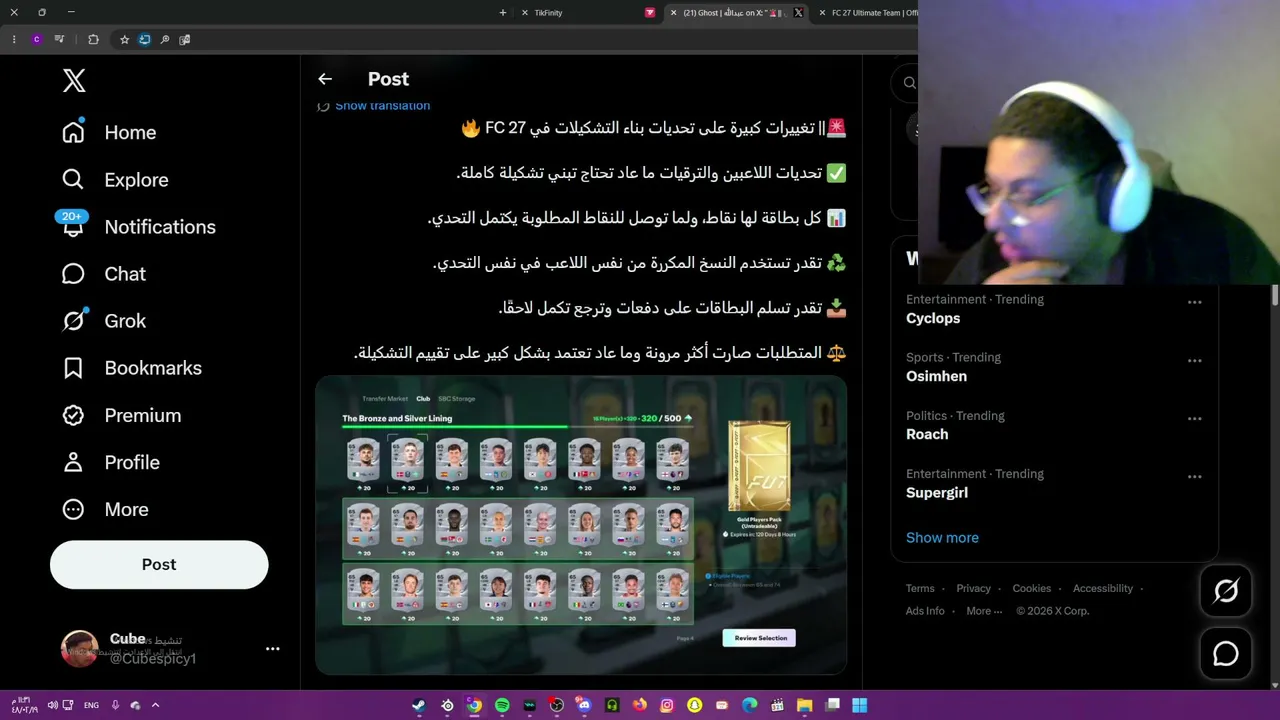Click the ENG language indicator
The height and width of the screenshot is (720, 1280).
[91, 705]
